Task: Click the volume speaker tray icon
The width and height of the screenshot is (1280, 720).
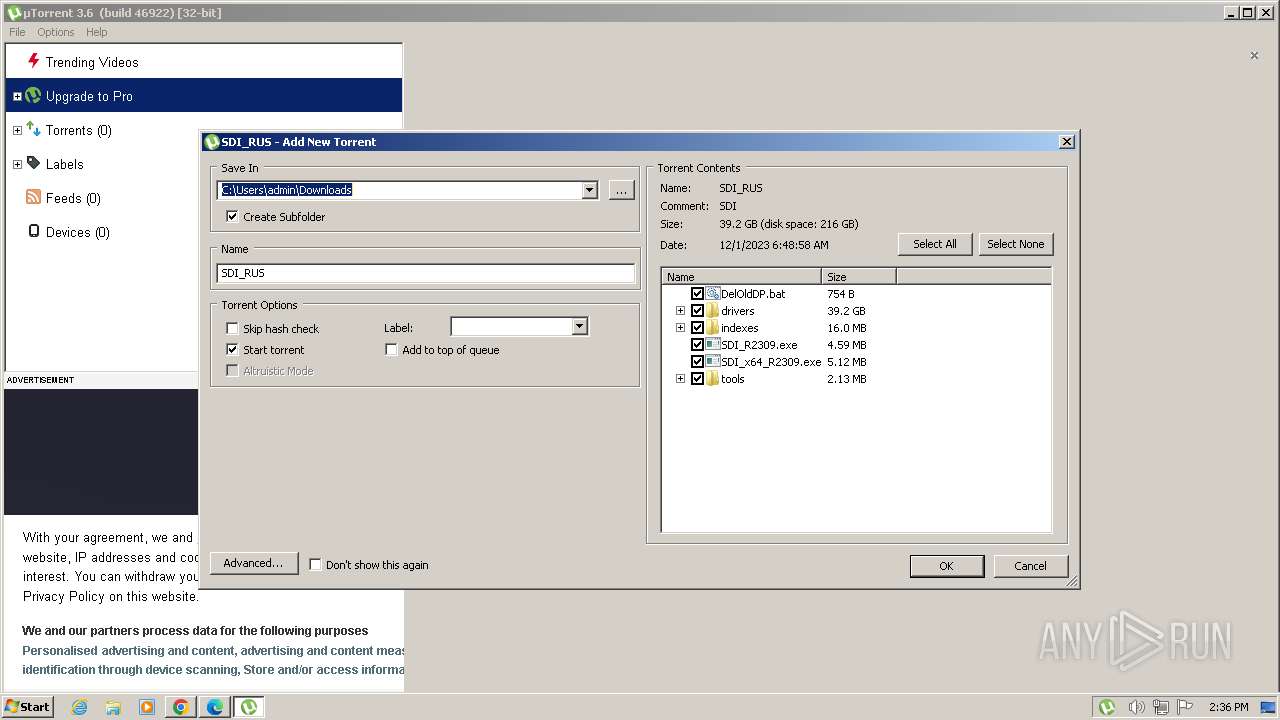Action: [x=1136, y=707]
